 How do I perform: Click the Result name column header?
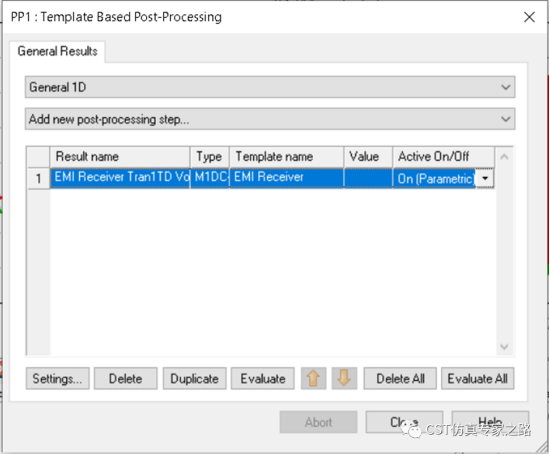point(120,156)
